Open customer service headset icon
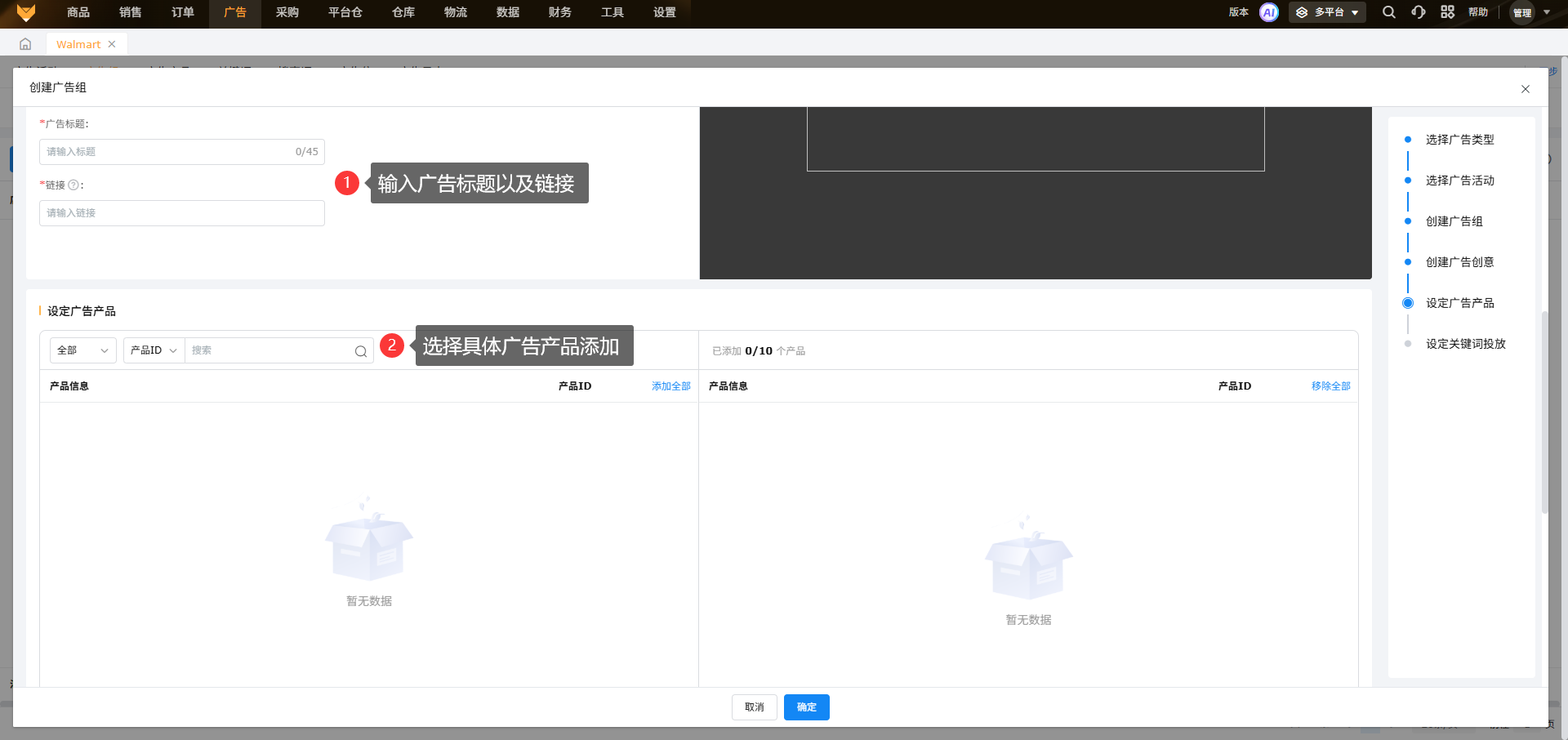Screen dimensions: 1568x740 pyautogui.click(x=1419, y=12)
